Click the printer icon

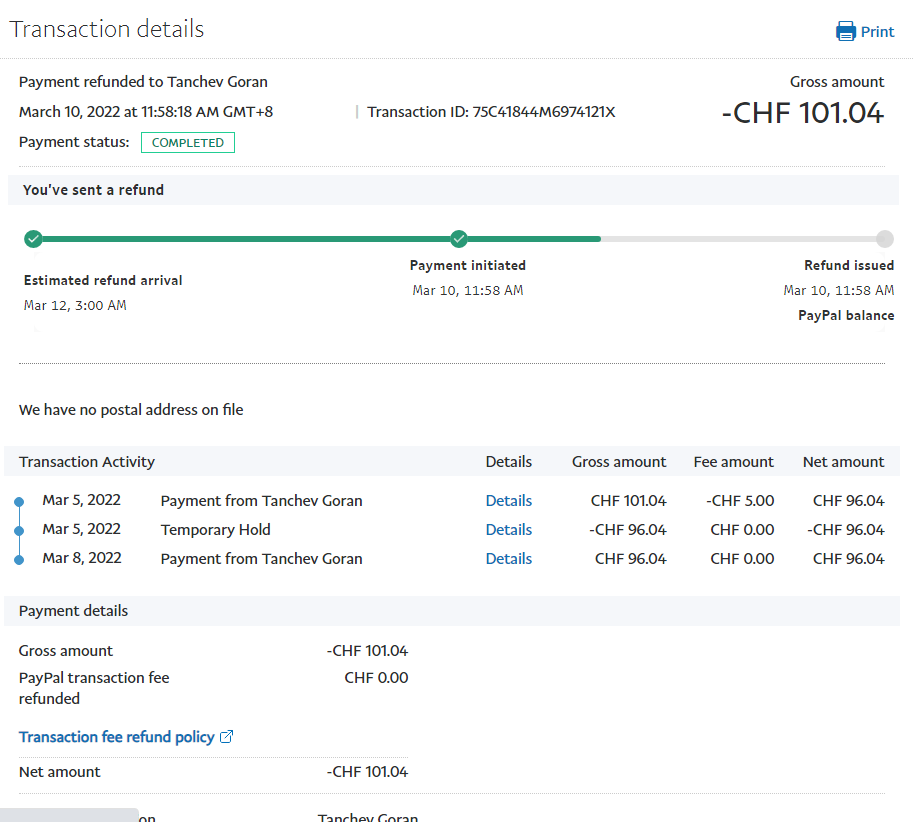click(846, 31)
